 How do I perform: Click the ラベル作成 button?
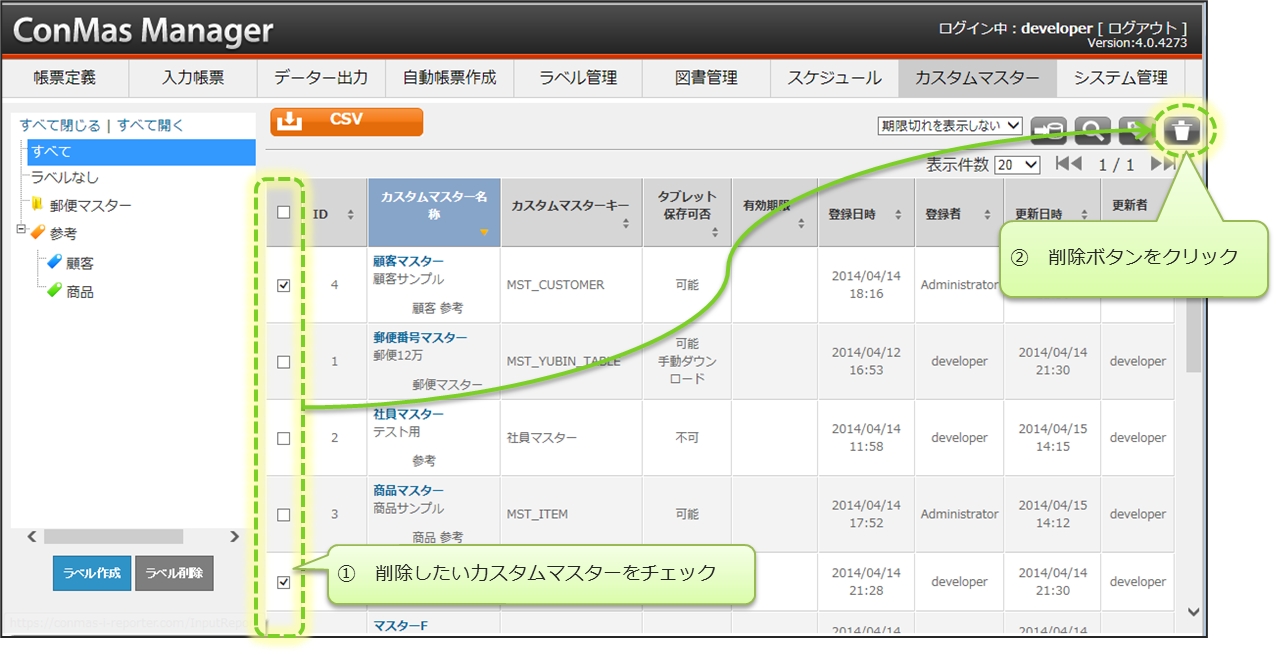click(92, 573)
